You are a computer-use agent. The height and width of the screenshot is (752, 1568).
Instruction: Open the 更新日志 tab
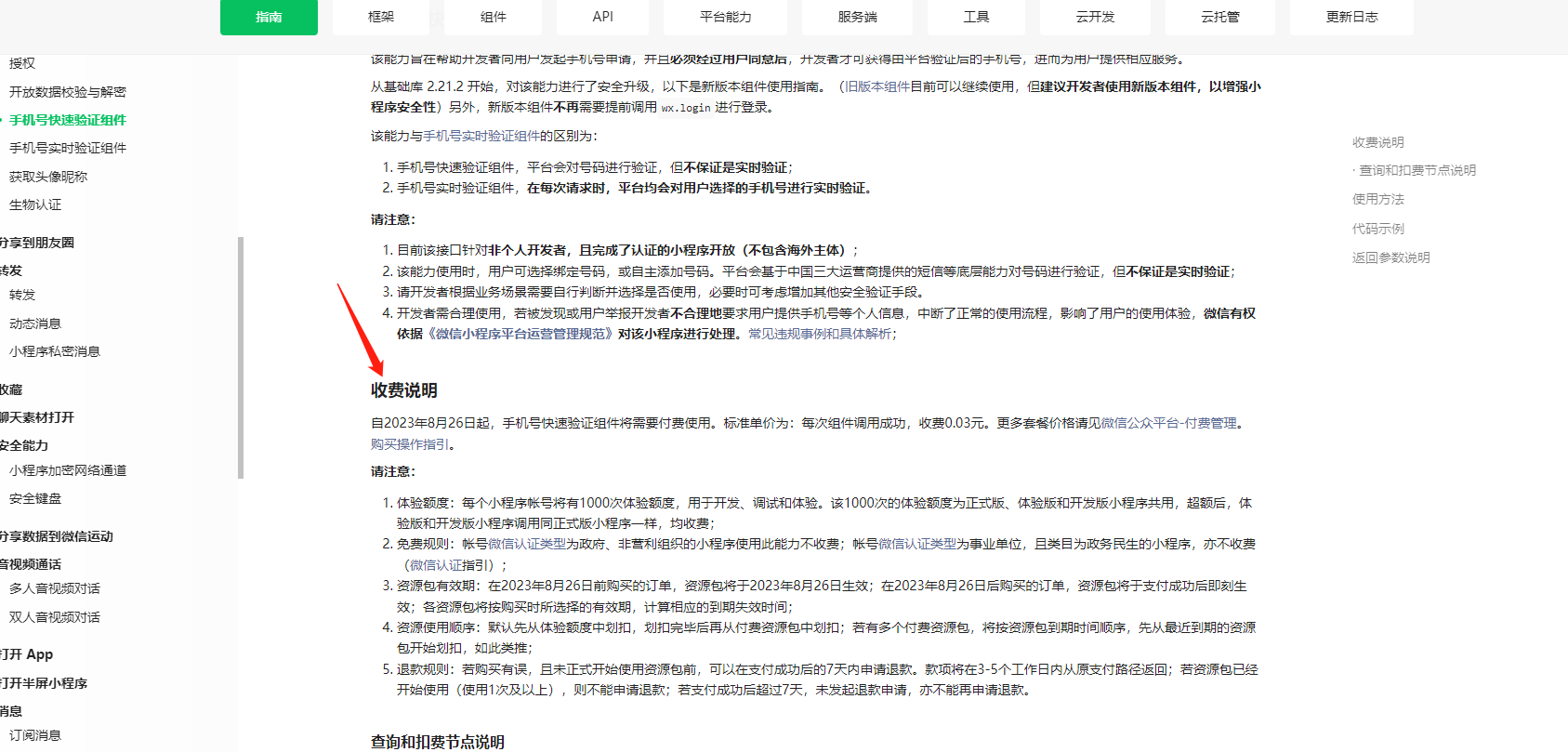1351,17
